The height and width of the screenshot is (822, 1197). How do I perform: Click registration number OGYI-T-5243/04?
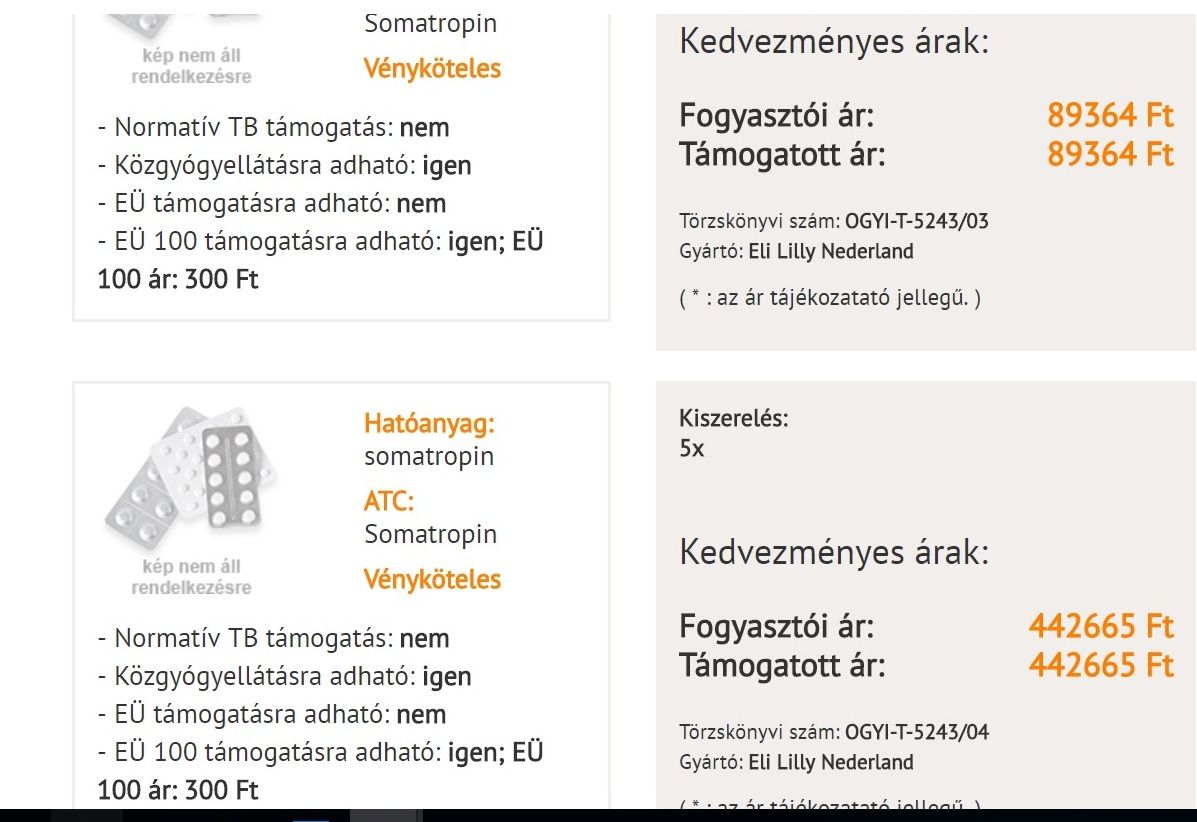click(917, 732)
